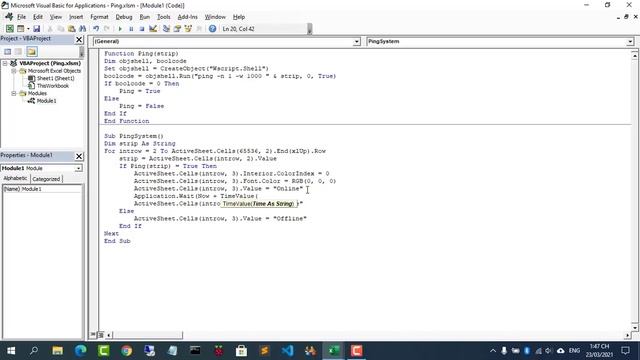
Task: Collapse the Modules folder node
Action: point(13,93)
